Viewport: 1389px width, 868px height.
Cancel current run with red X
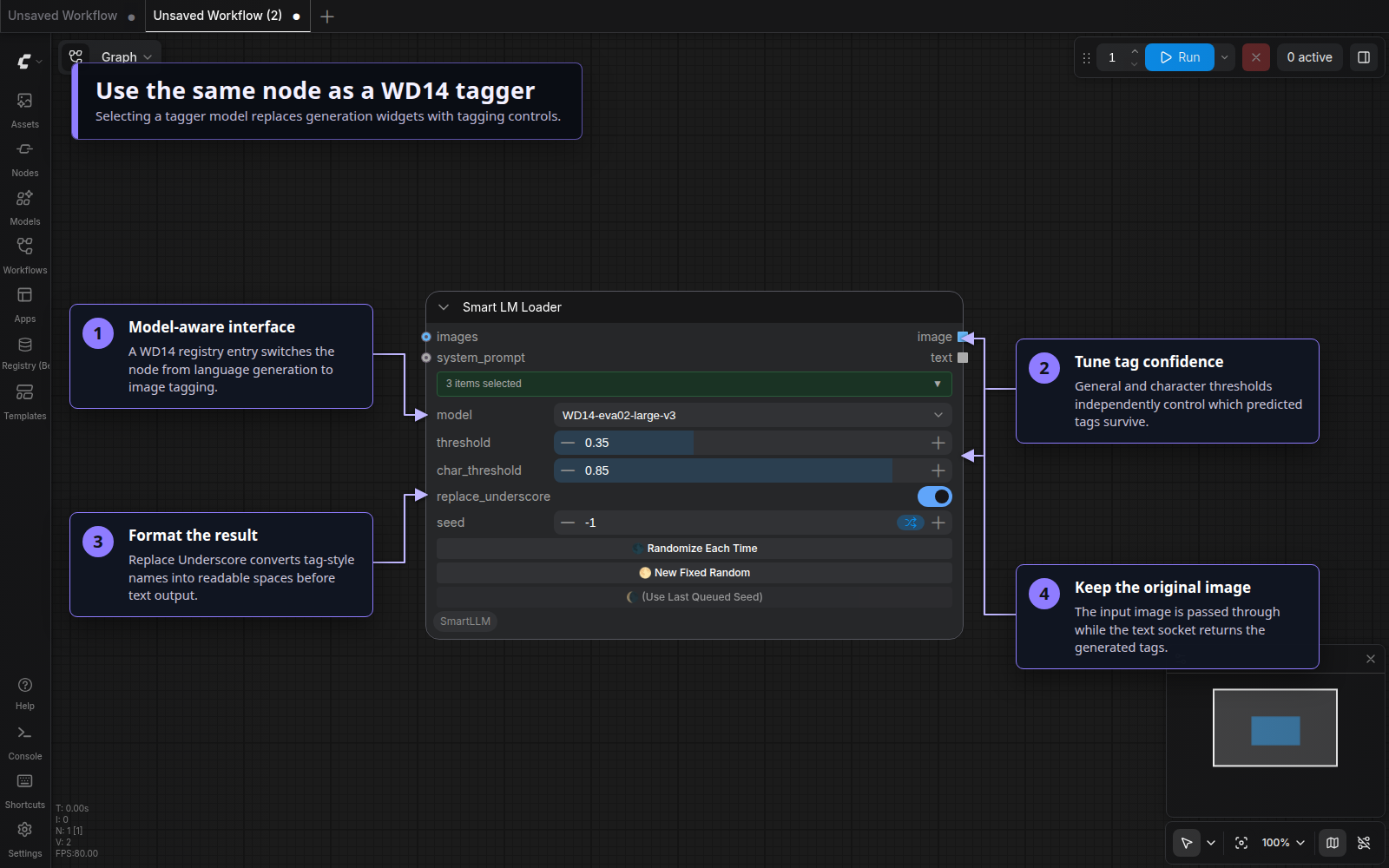(x=1256, y=57)
